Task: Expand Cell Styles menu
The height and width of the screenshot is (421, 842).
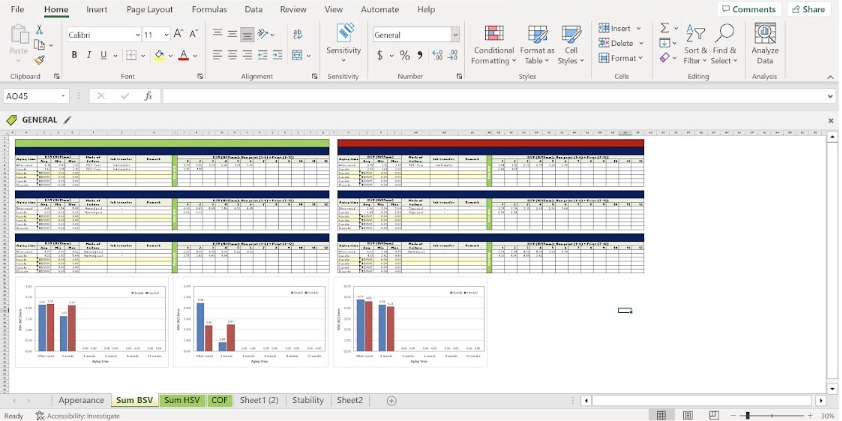Action: [x=571, y=45]
